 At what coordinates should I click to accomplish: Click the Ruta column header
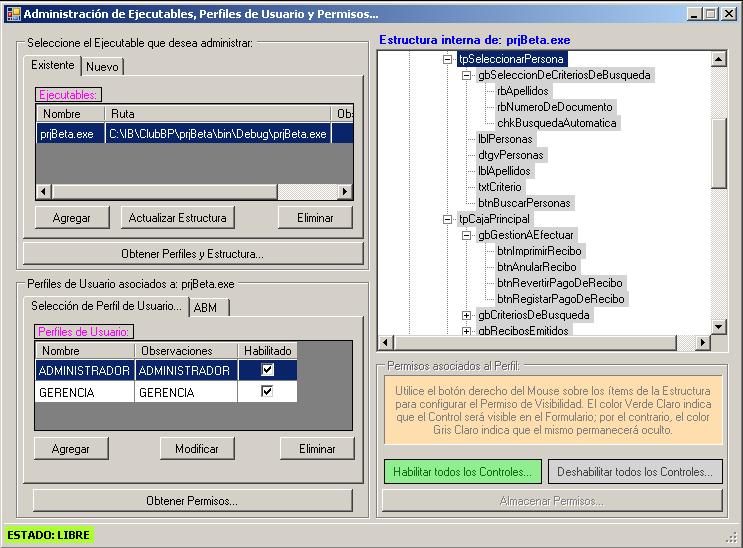pyautogui.click(x=218, y=114)
